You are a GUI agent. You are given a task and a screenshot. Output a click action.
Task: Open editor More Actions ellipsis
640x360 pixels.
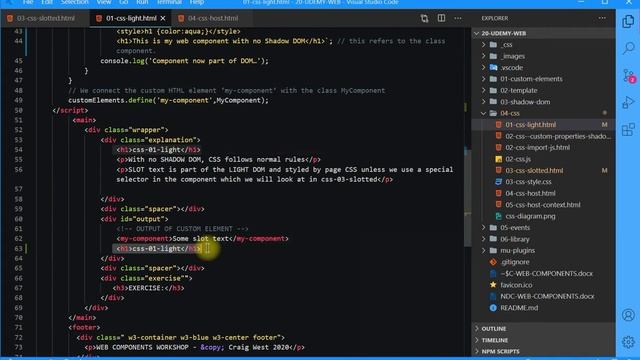(458, 18)
